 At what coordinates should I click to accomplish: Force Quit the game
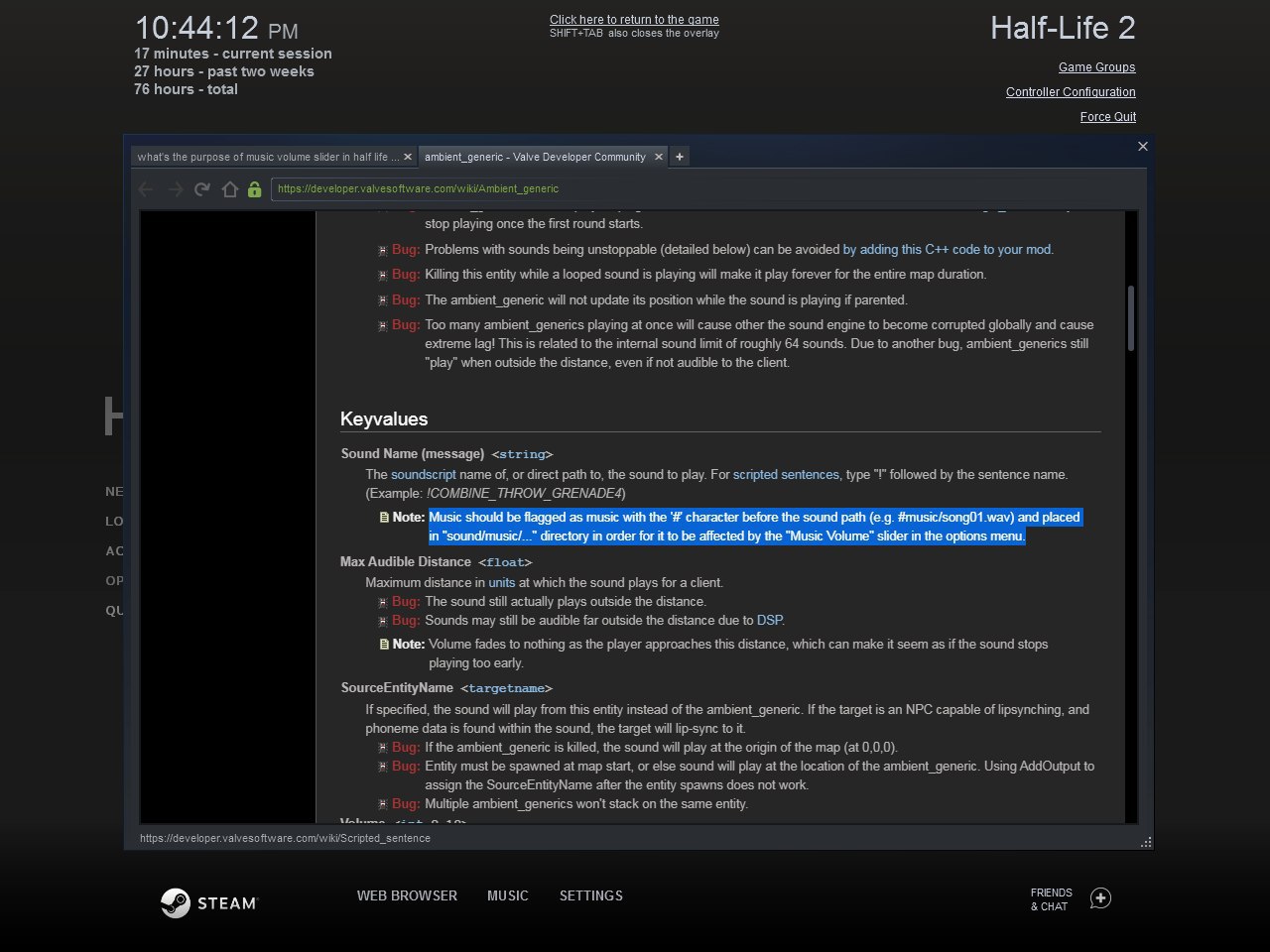click(x=1108, y=117)
